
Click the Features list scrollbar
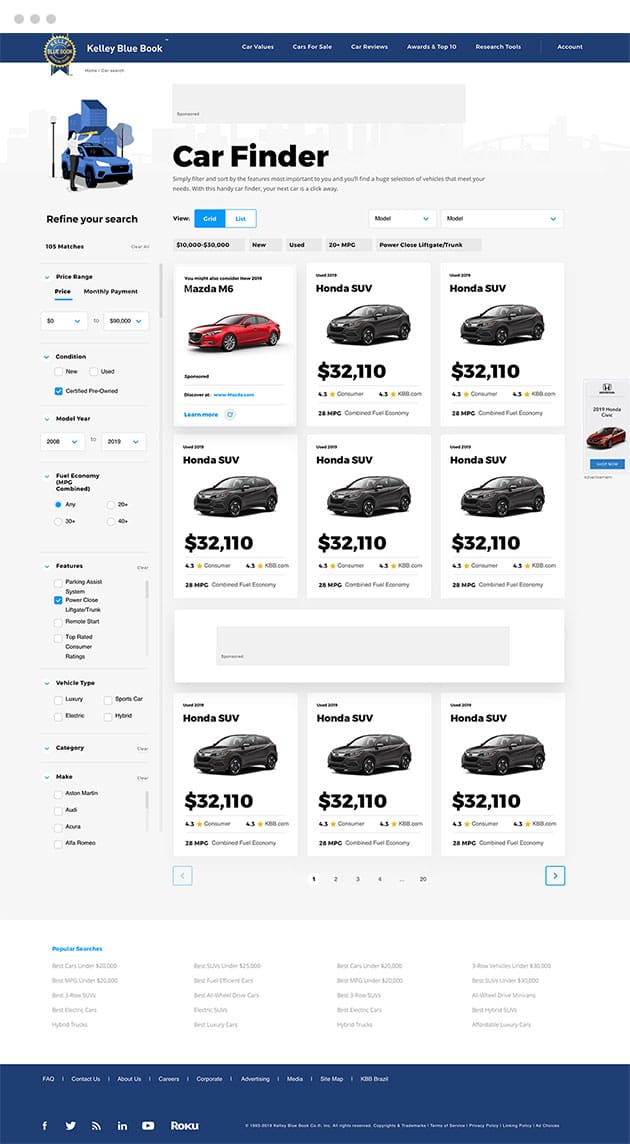(147, 590)
